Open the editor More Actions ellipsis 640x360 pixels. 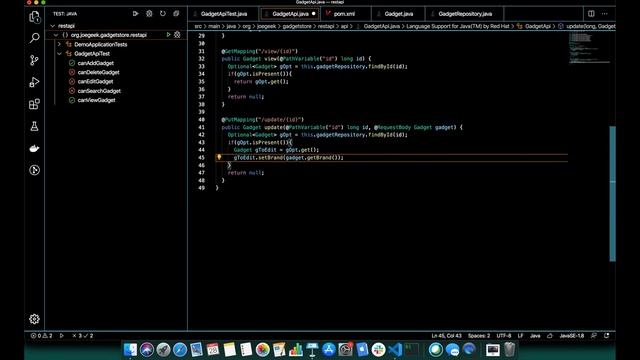coord(604,13)
